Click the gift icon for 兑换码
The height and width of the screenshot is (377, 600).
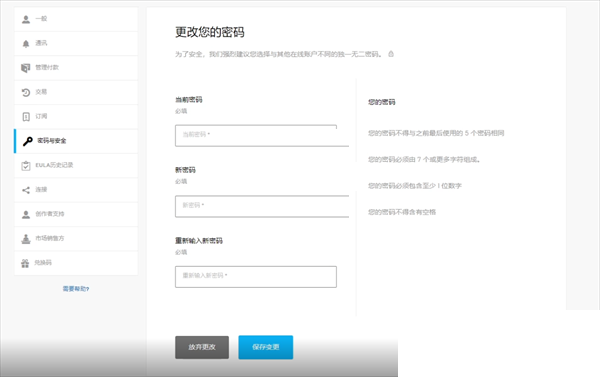[x=25, y=263]
